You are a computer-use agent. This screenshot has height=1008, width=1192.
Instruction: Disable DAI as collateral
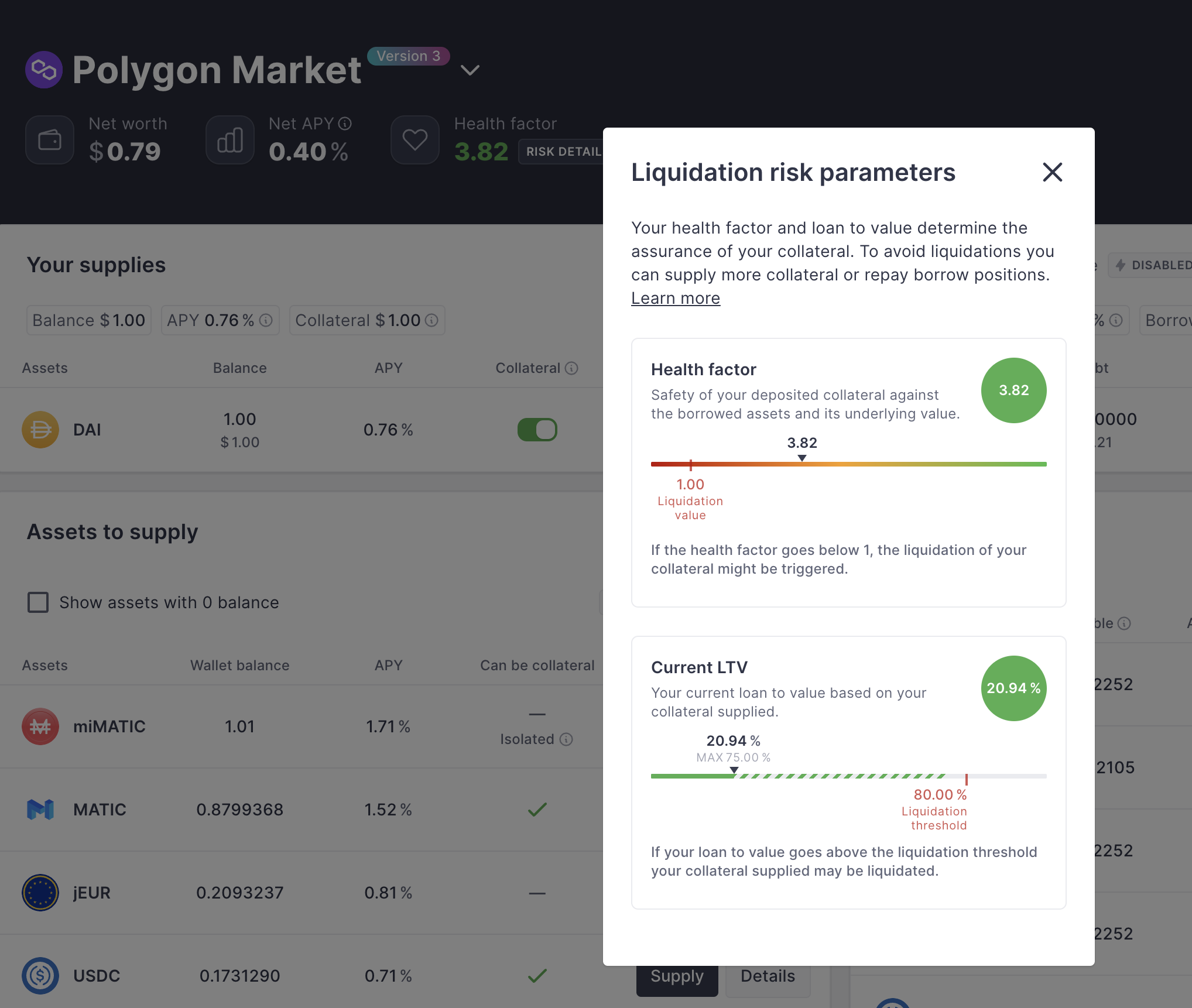(537, 429)
